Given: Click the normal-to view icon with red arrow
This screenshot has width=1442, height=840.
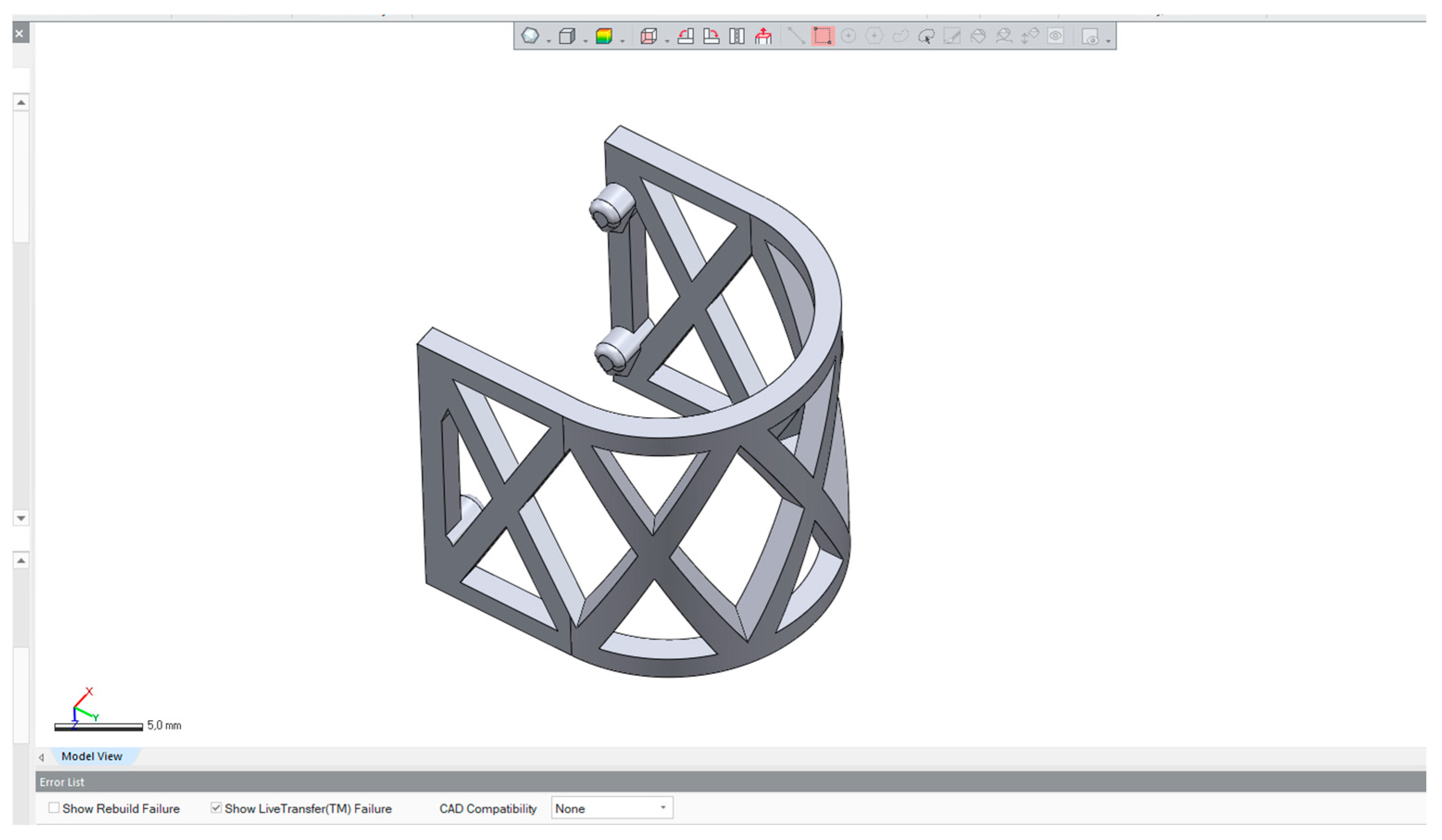Looking at the screenshot, I should tap(763, 36).
